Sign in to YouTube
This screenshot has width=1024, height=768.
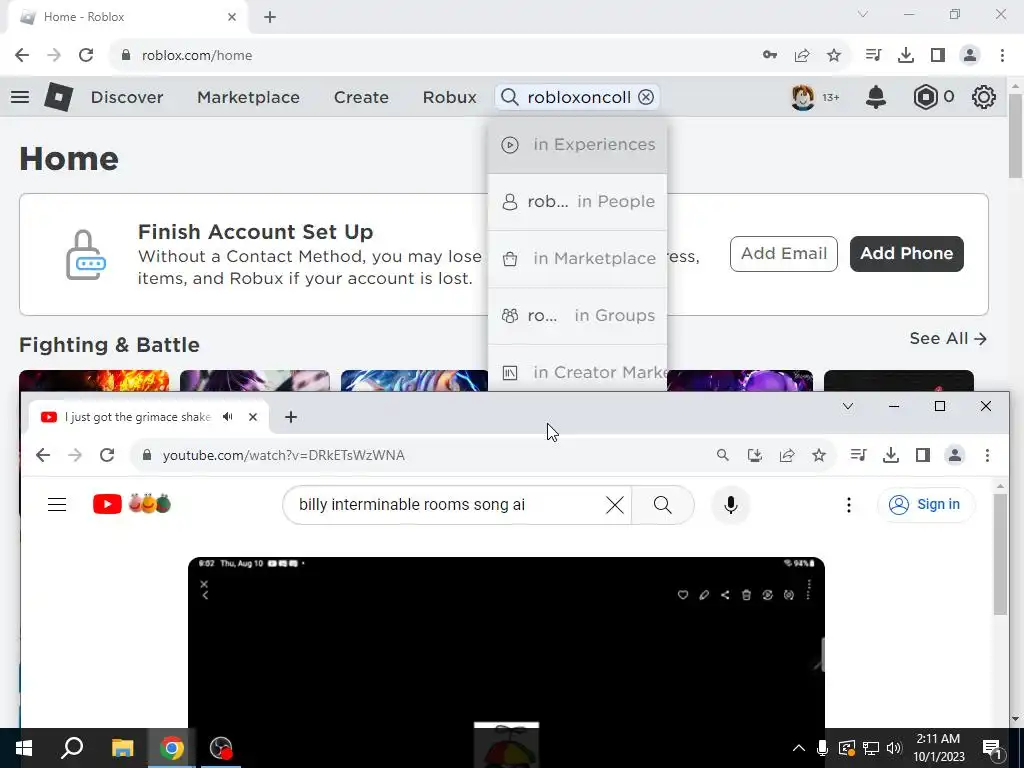click(926, 505)
